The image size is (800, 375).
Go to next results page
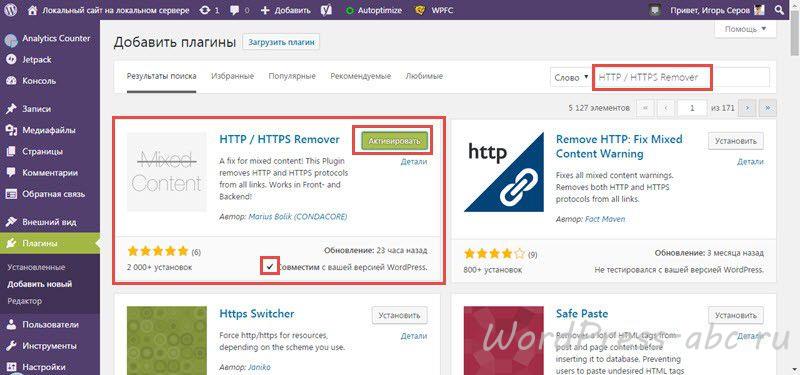pyautogui.click(x=747, y=108)
